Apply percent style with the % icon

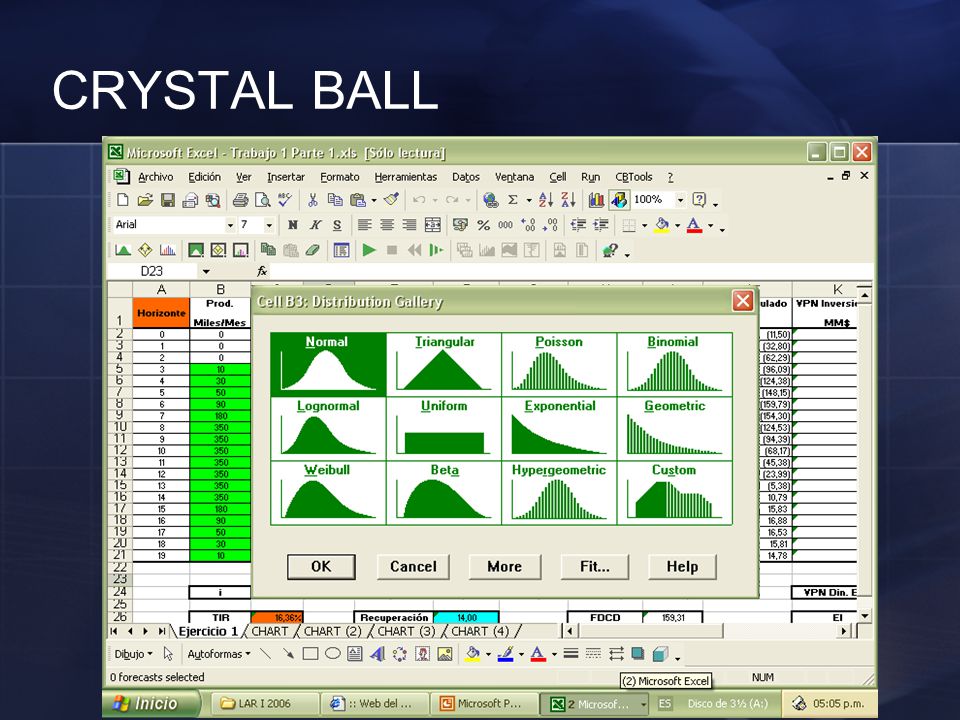pos(484,225)
